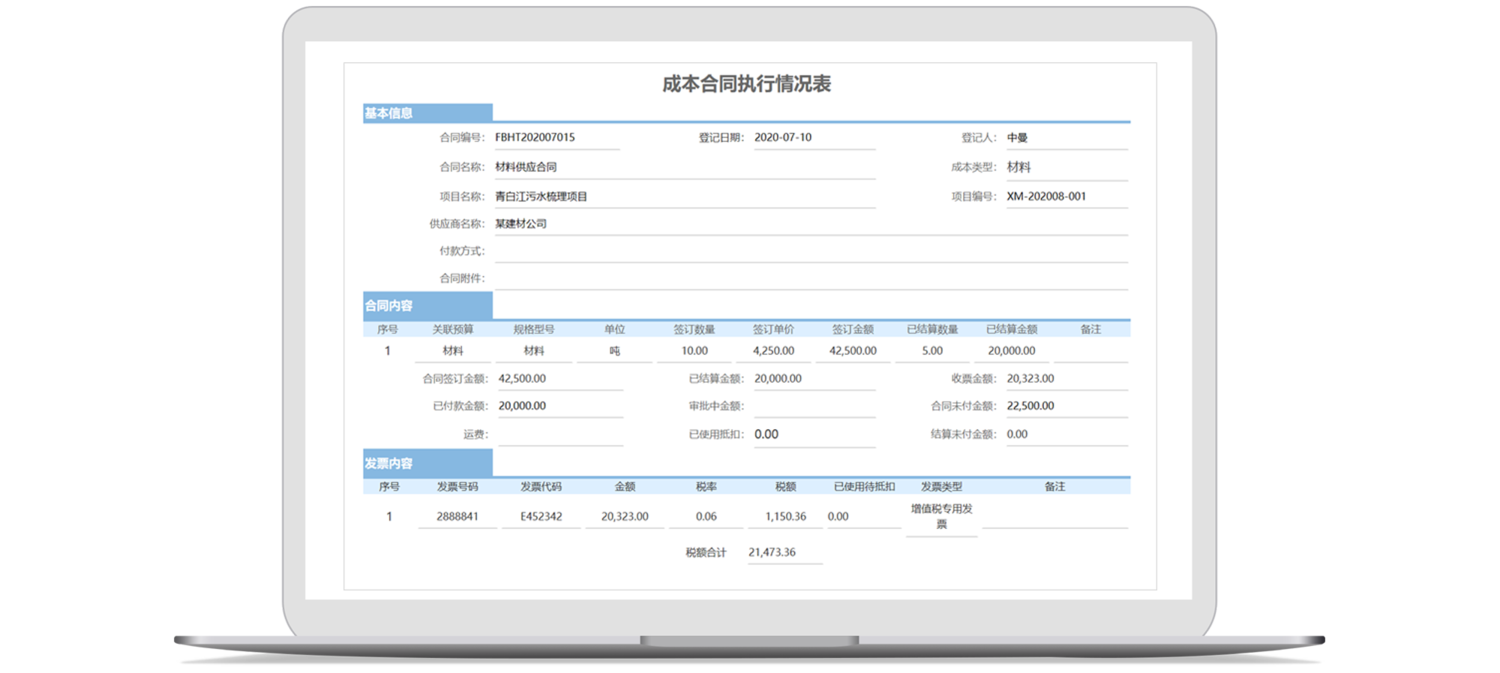
Task: Click the 供应商名称 field 某建材公司
Action: pos(810,224)
